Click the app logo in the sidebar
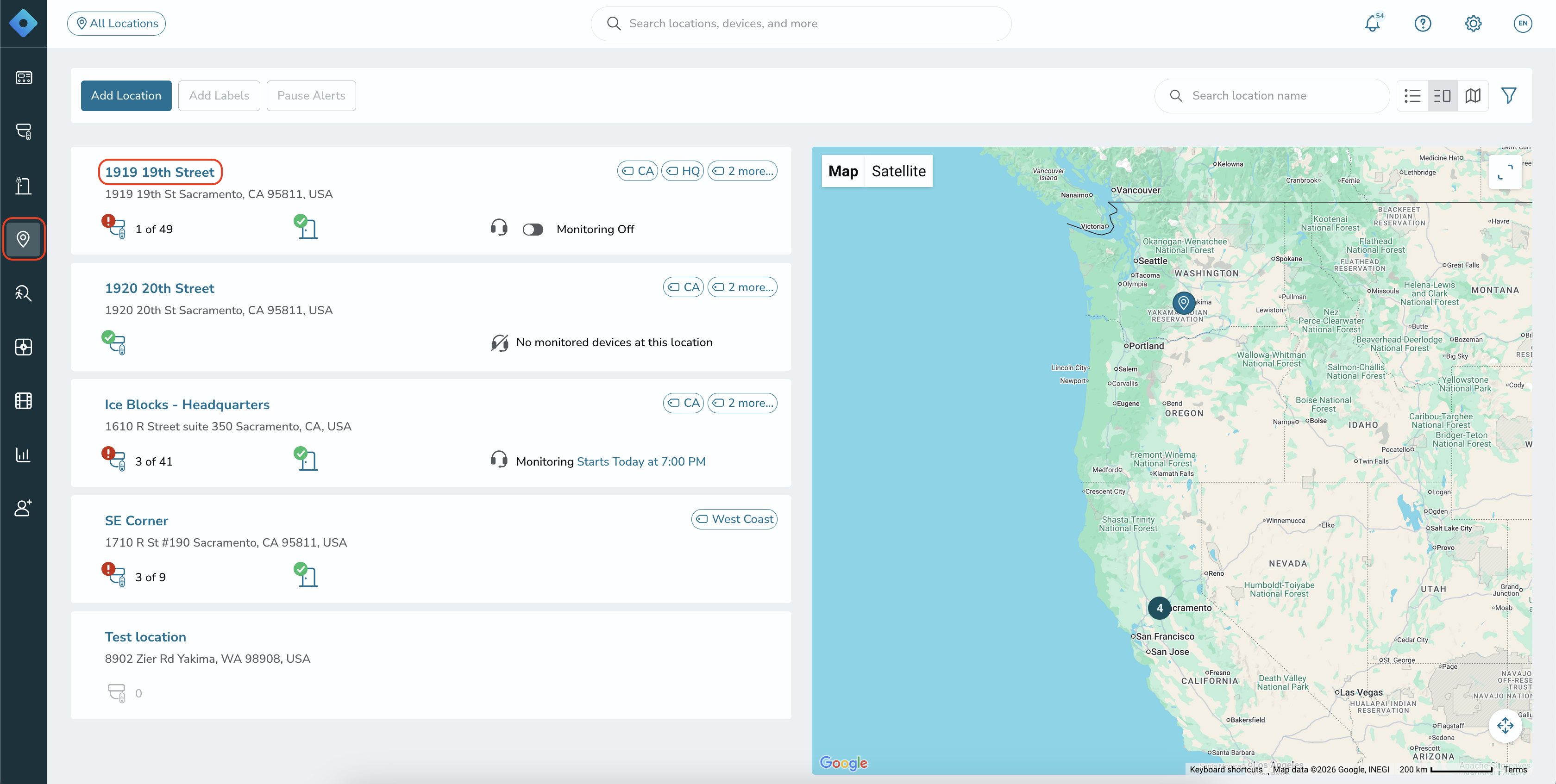This screenshot has height=784, width=1556. coord(24,24)
